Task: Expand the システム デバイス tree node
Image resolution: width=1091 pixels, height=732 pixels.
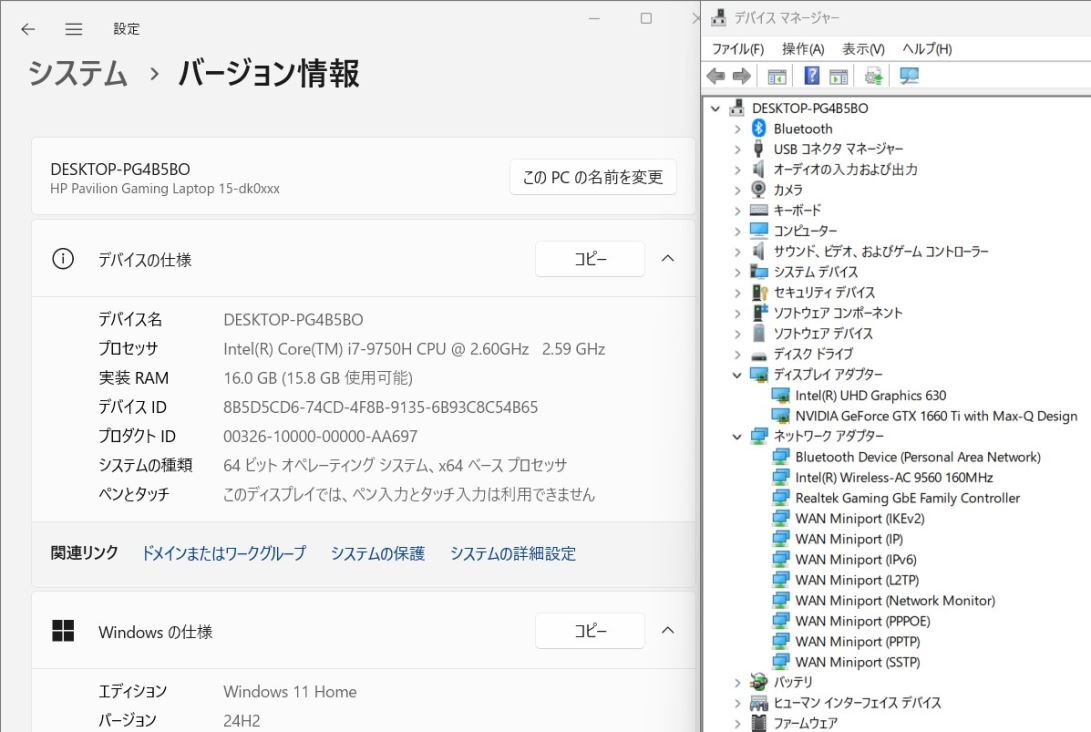Action: pyautogui.click(x=738, y=272)
